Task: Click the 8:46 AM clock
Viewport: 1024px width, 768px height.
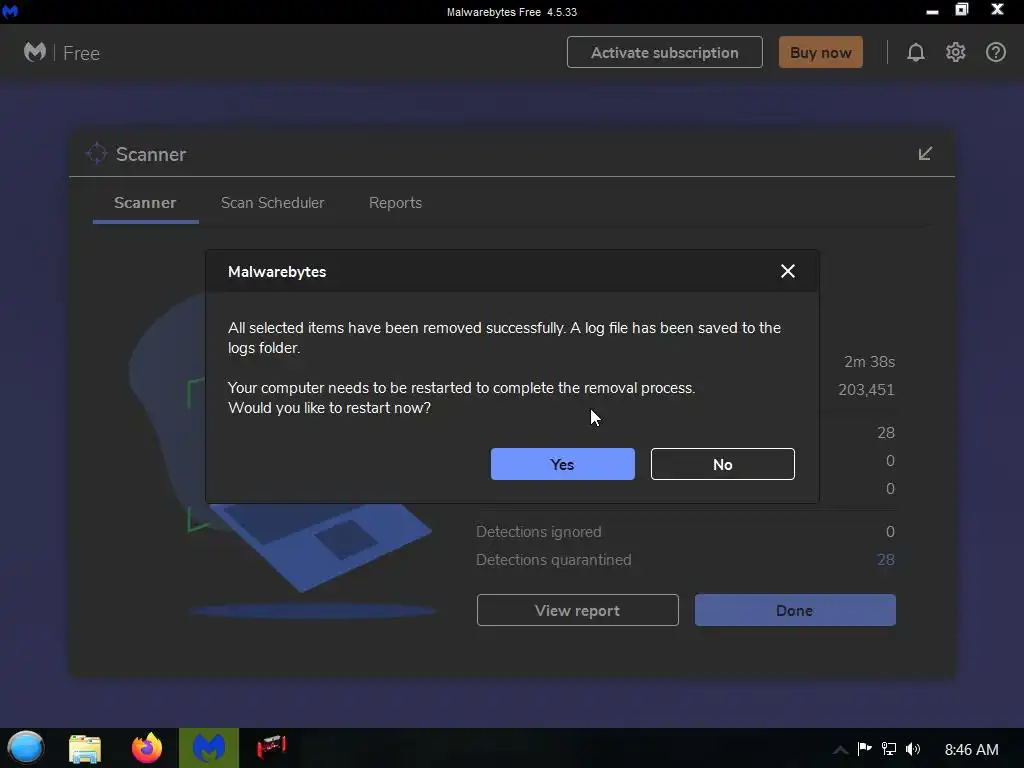Action: pyautogui.click(x=971, y=750)
